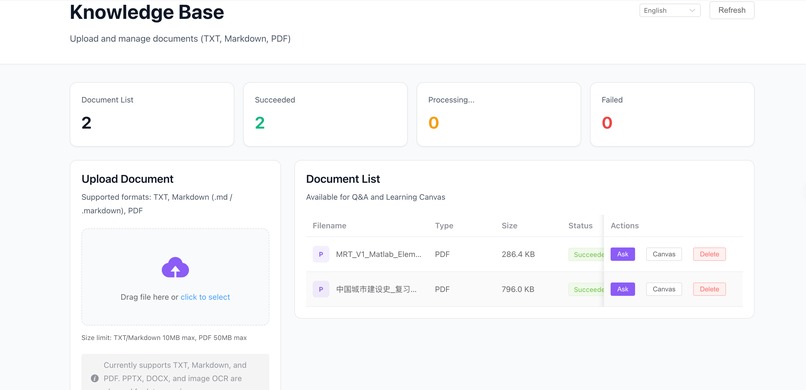Open the Succeeded count card

coord(325,115)
